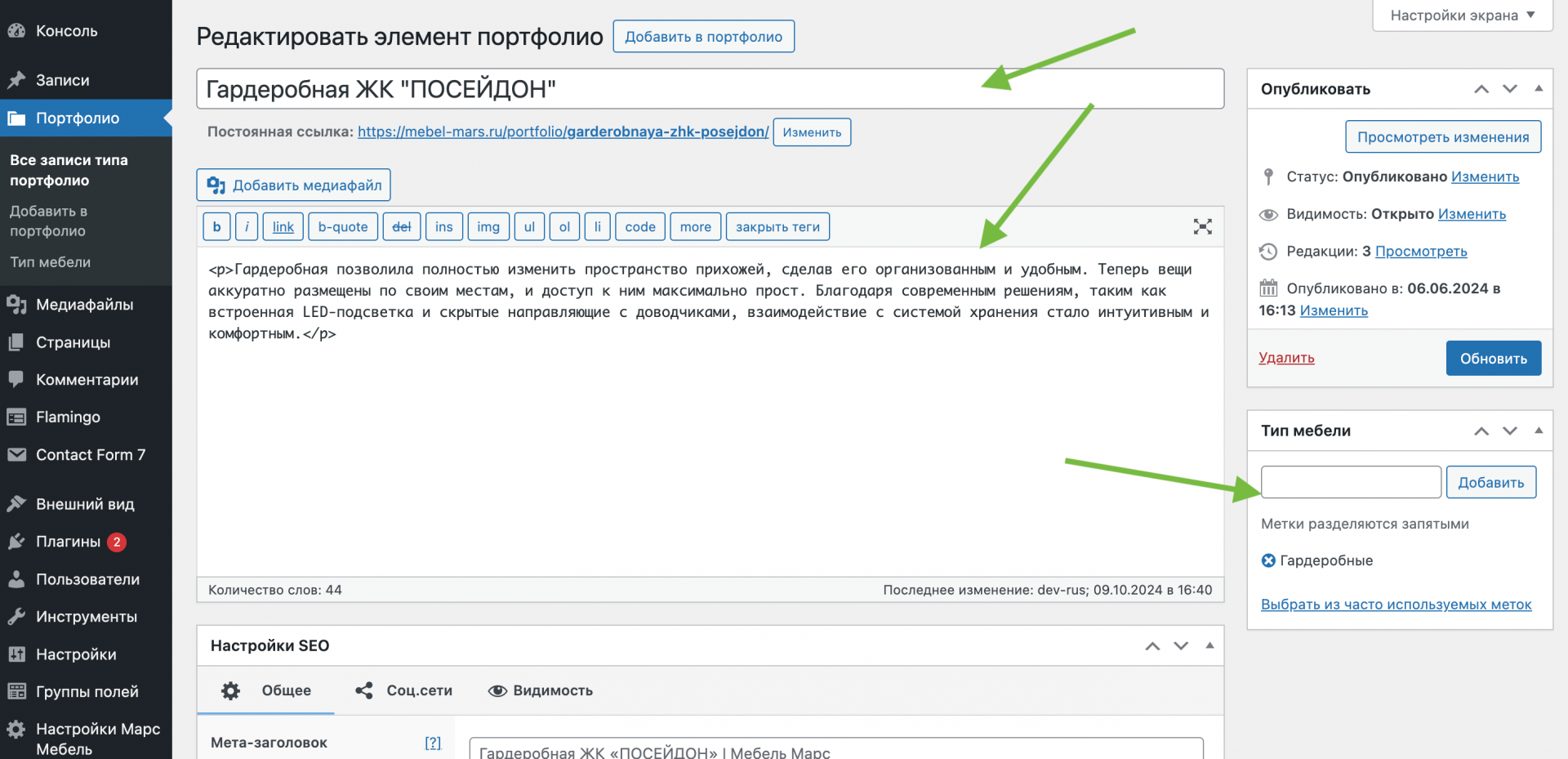
Task: Insert bold tag with the b button
Action: (x=216, y=227)
